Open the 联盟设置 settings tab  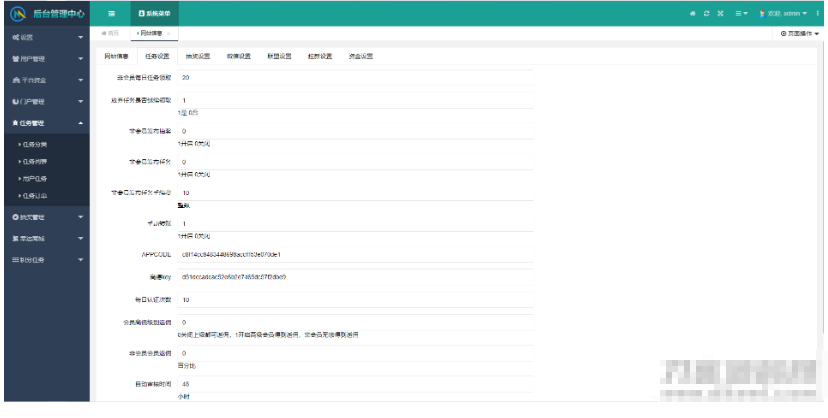(x=279, y=56)
